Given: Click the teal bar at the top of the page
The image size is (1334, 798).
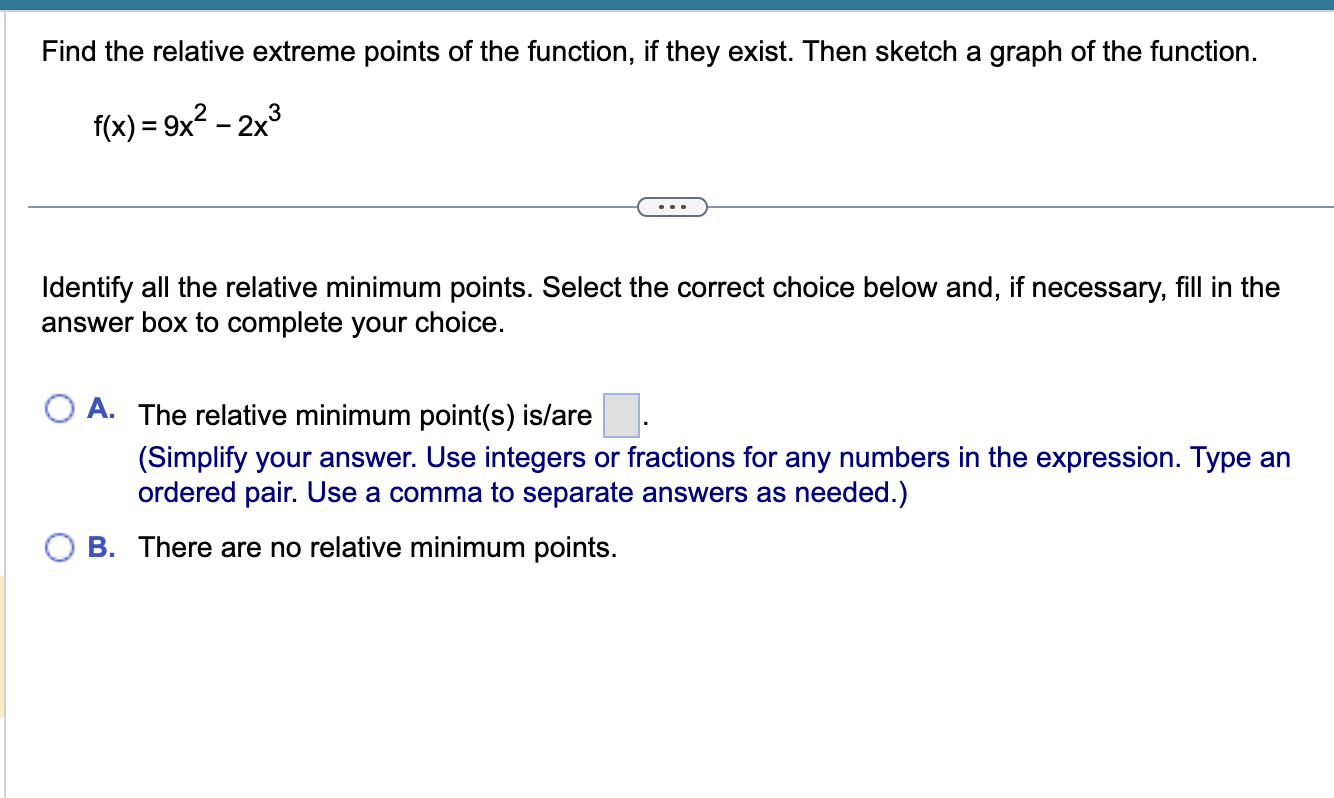Looking at the screenshot, I should 667,6.
